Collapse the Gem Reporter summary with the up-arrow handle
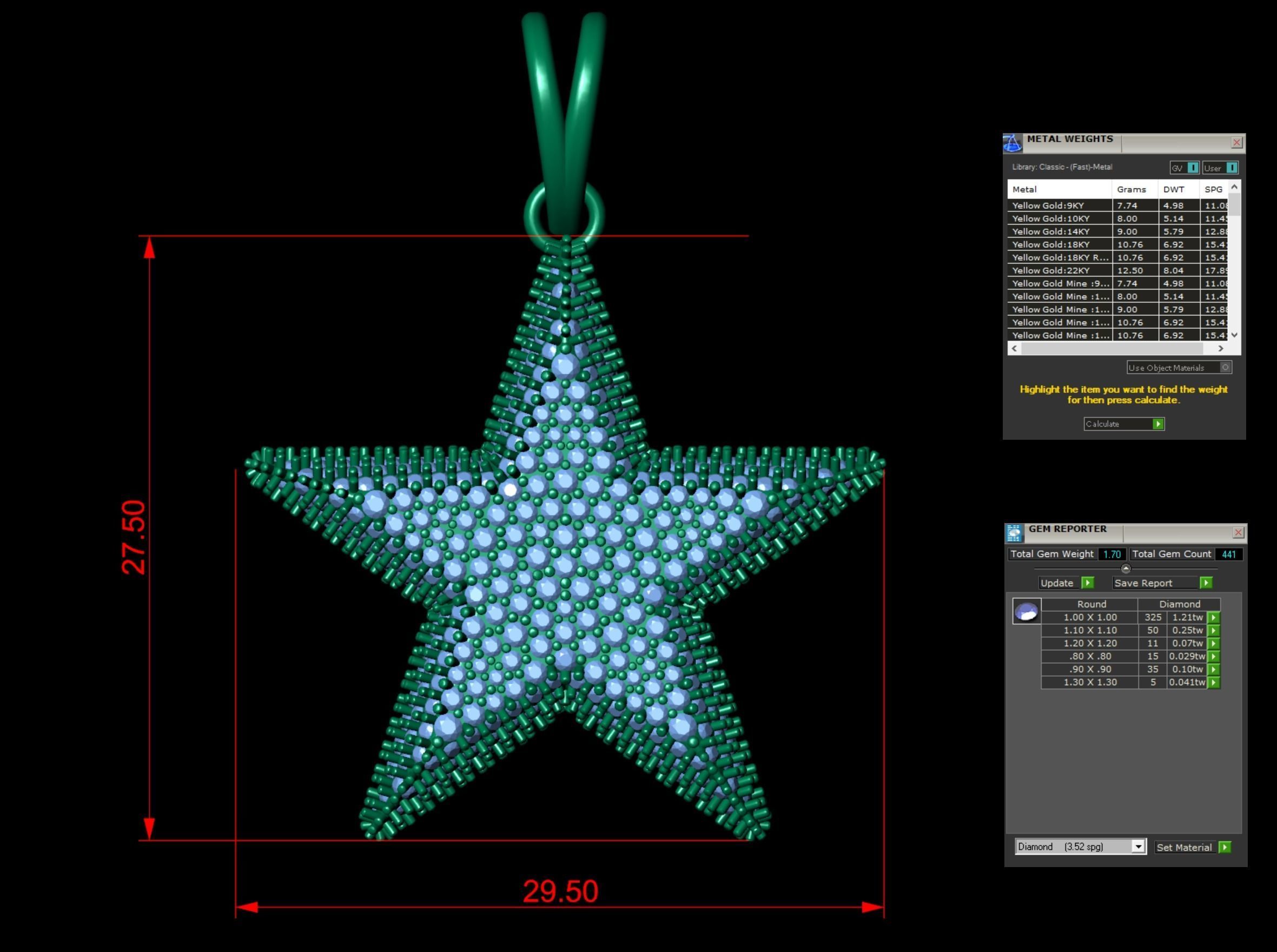This screenshot has width=1277, height=952. coord(1126,569)
